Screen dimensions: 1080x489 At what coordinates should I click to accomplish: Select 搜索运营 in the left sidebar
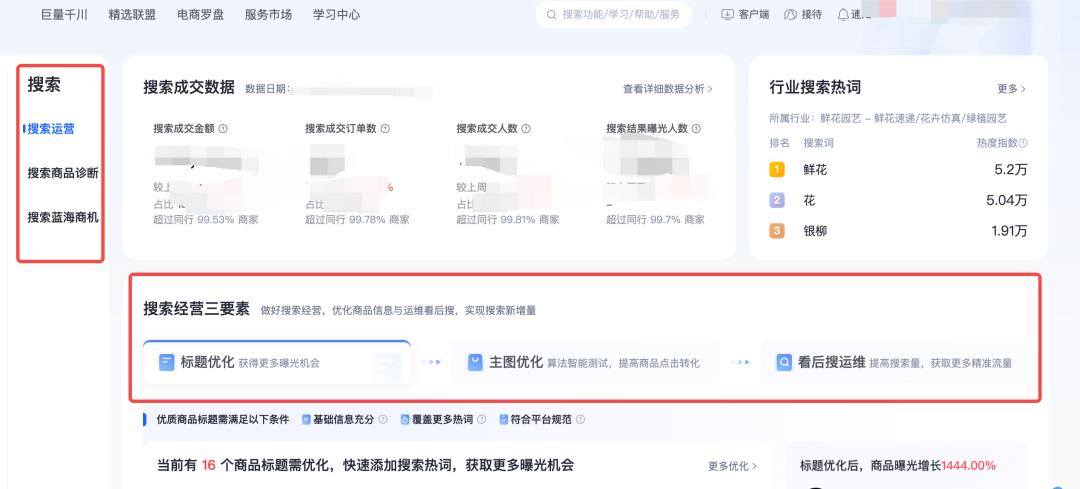[x=51, y=129]
